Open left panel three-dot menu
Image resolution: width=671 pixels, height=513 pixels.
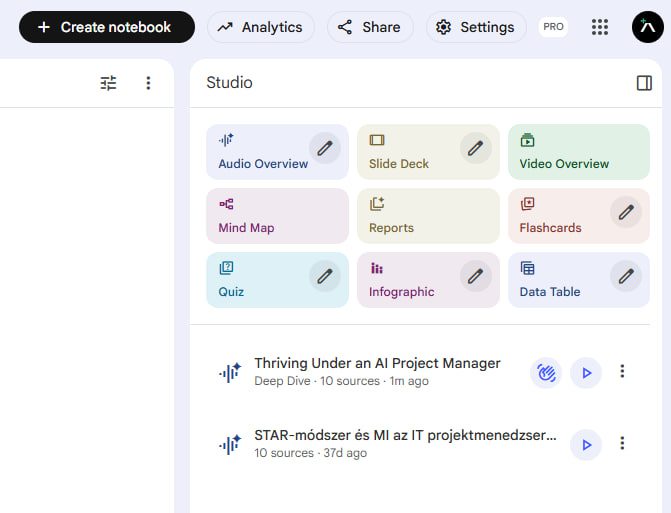point(148,83)
